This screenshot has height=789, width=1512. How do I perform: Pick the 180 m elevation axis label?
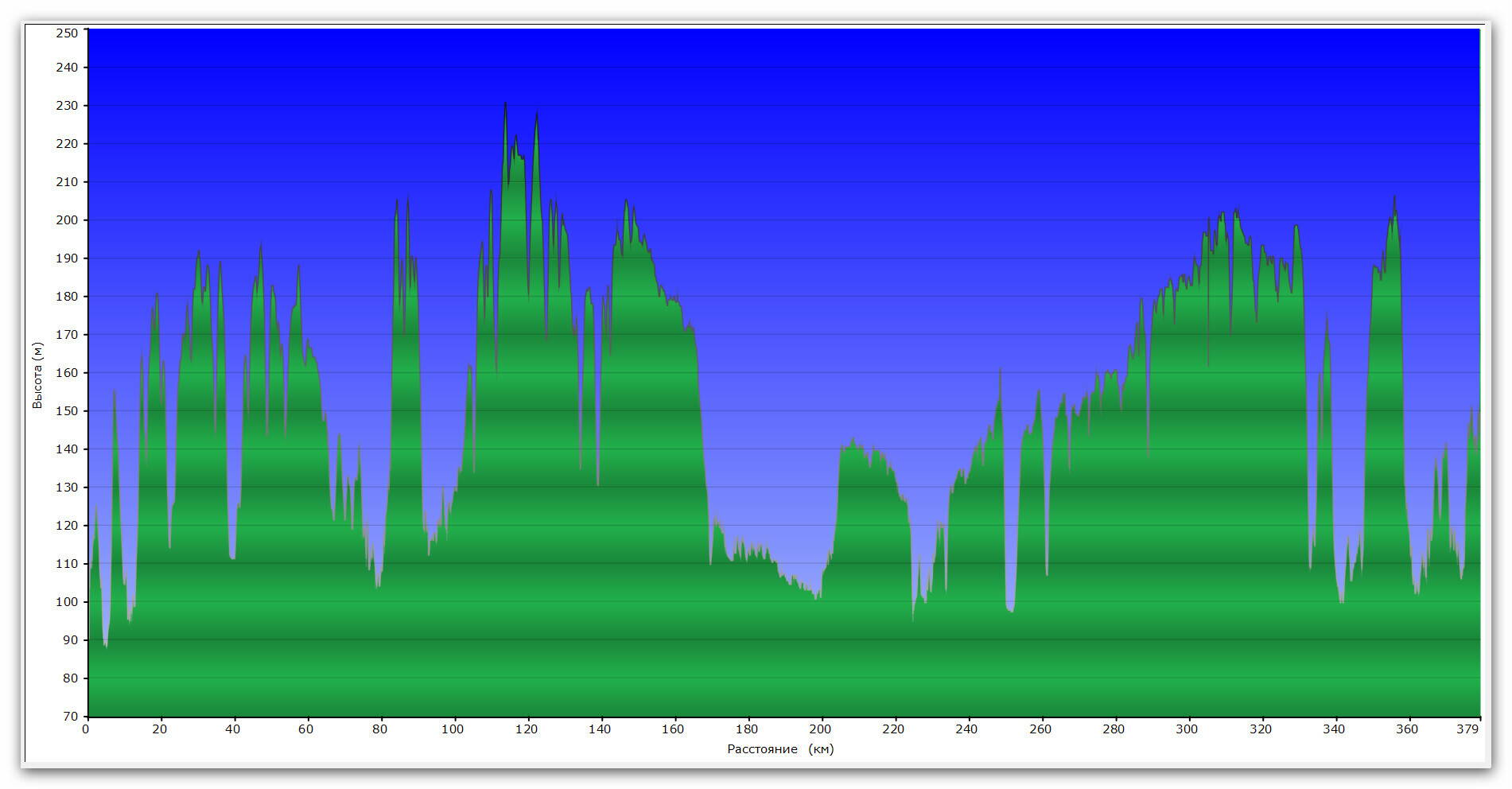point(67,297)
